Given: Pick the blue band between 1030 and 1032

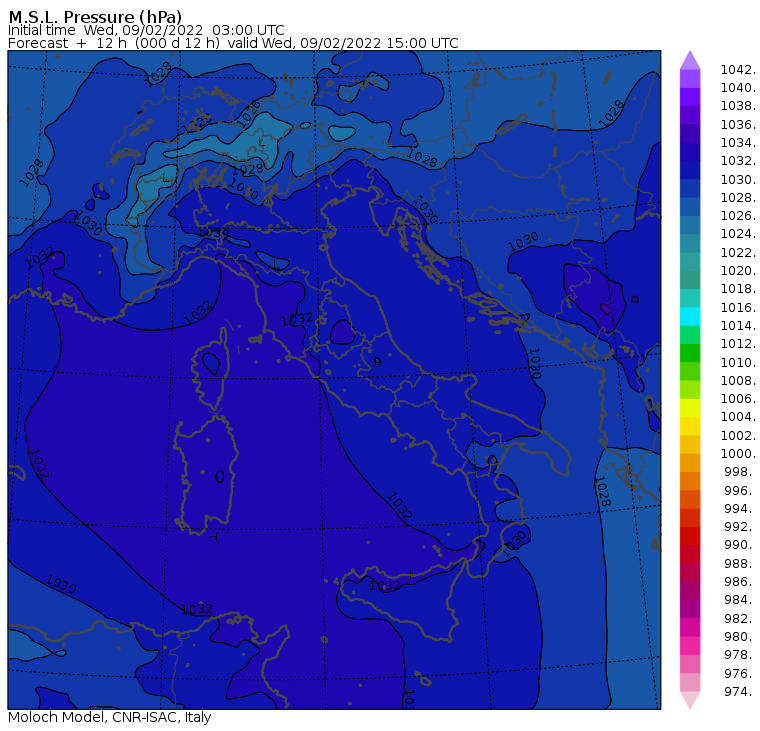Looking at the screenshot, I should point(690,170).
